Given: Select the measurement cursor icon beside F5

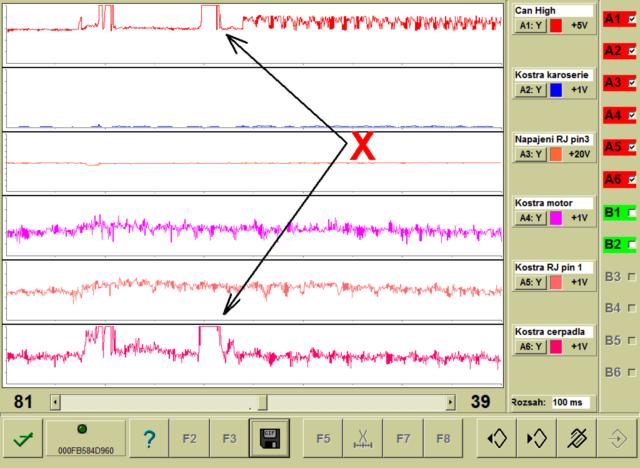Looking at the screenshot, I should click(x=363, y=439).
